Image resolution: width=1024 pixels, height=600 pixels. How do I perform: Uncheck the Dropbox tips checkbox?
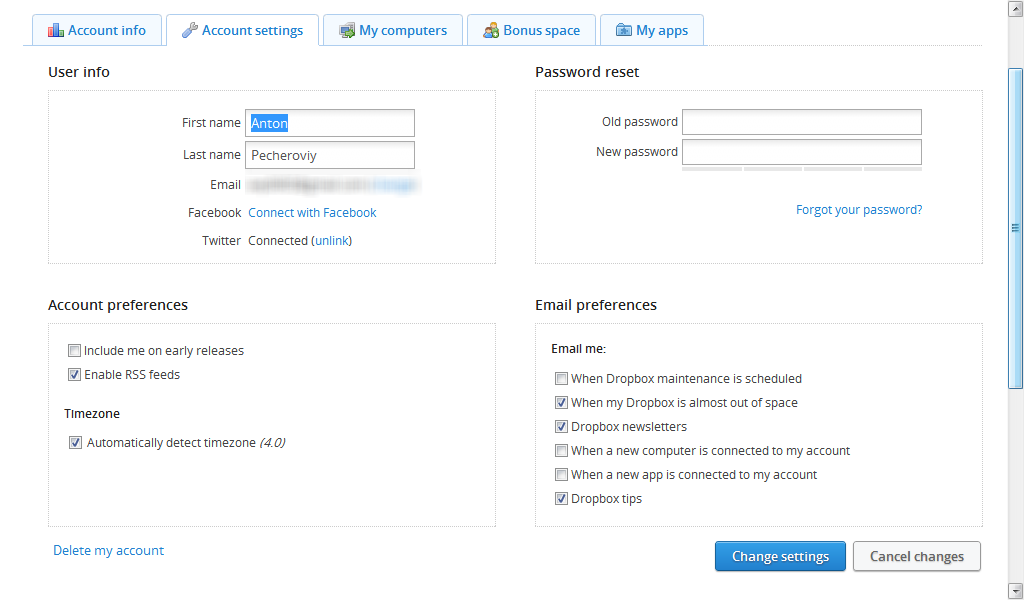[x=561, y=499]
